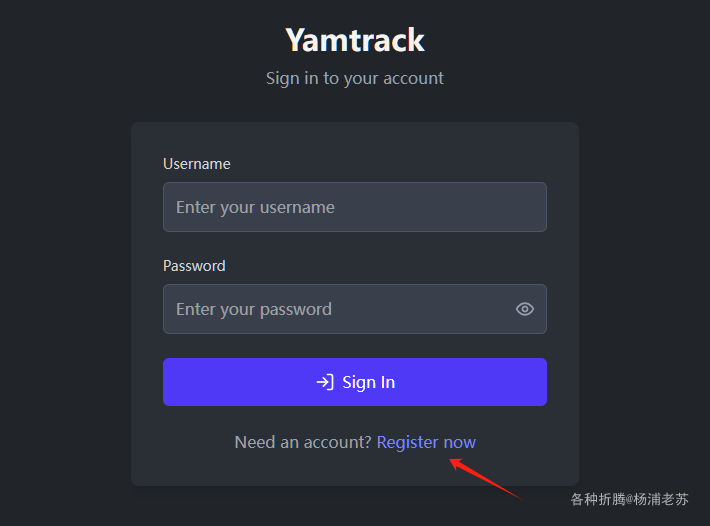Viewport: 710px width, 526px height.
Task: Click the red arrow annotation pointing at Register
Action: [x=485, y=479]
